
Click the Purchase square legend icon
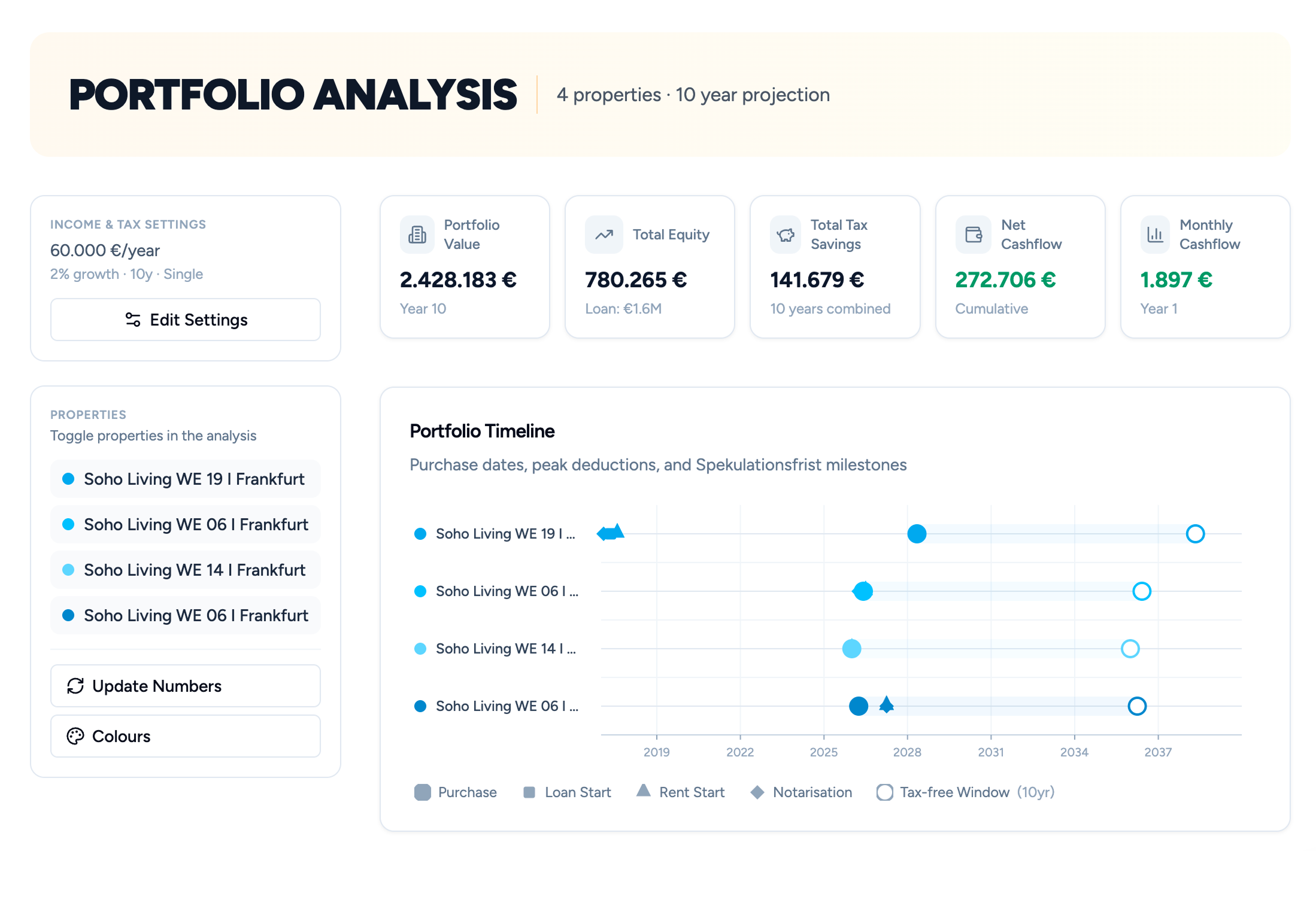click(x=423, y=792)
